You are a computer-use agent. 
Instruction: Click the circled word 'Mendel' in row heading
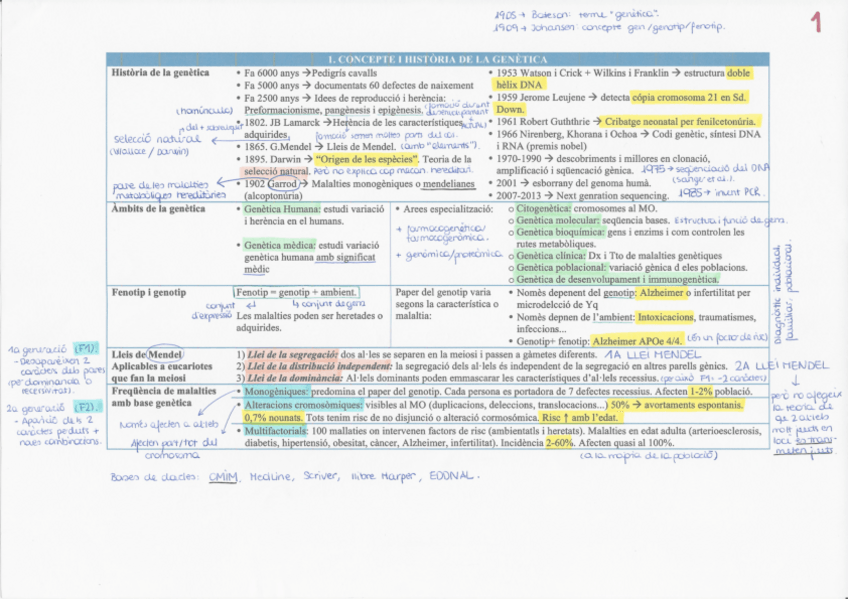pyautogui.click(x=164, y=355)
